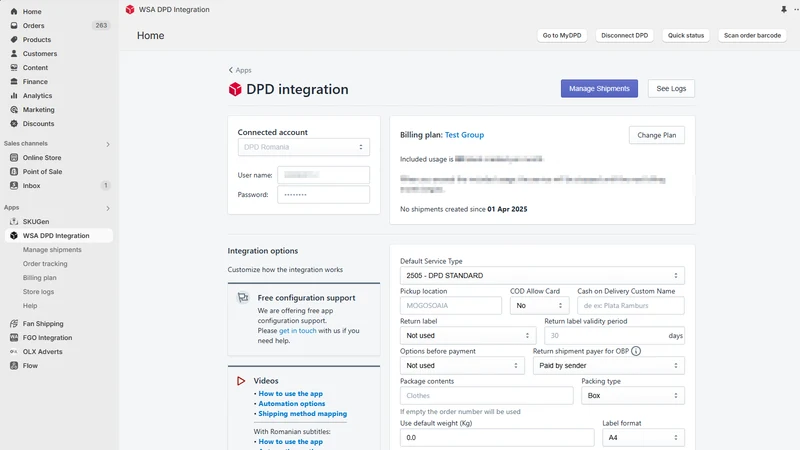Screen dimensions: 800x450
Task: Click the OLX Adverts app icon
Action: tap(14, 352)
